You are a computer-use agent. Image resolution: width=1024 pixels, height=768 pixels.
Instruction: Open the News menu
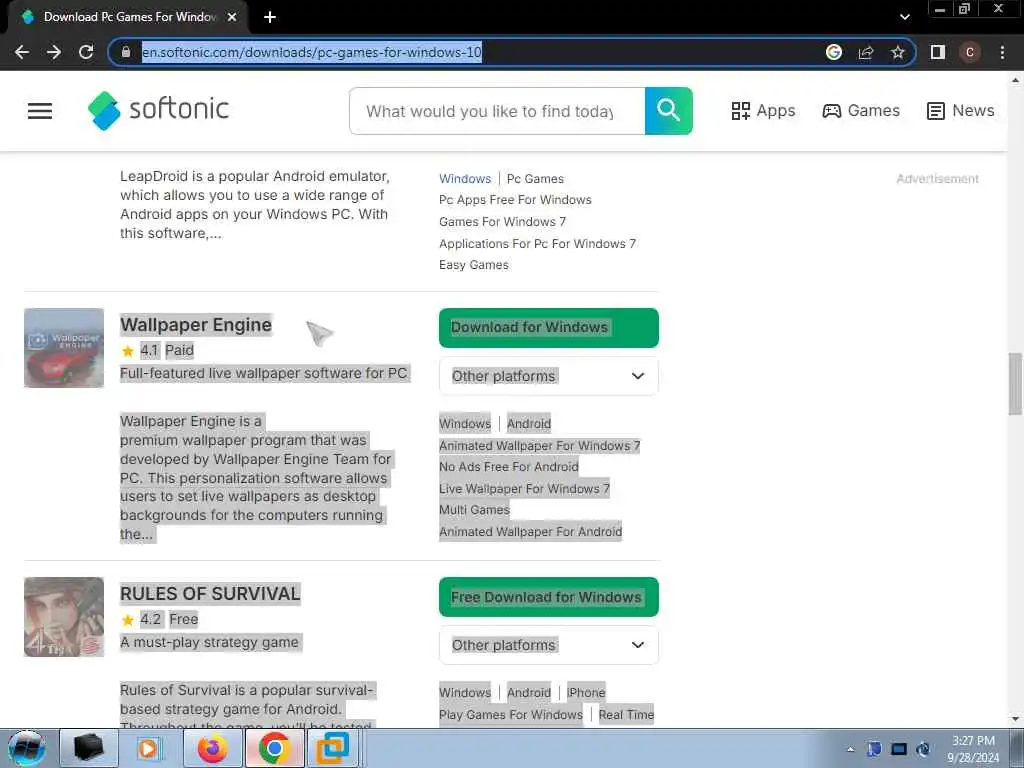(x=961, y=110)
